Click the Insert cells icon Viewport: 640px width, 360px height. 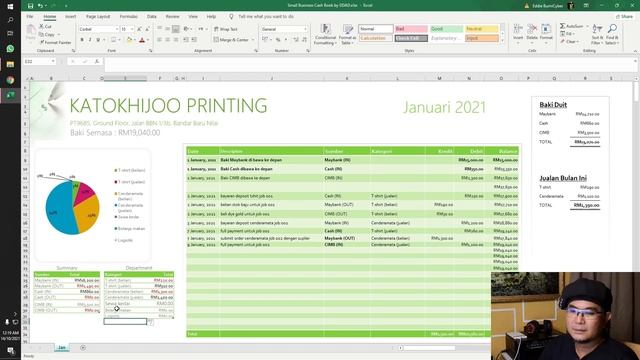click(518, 29)
